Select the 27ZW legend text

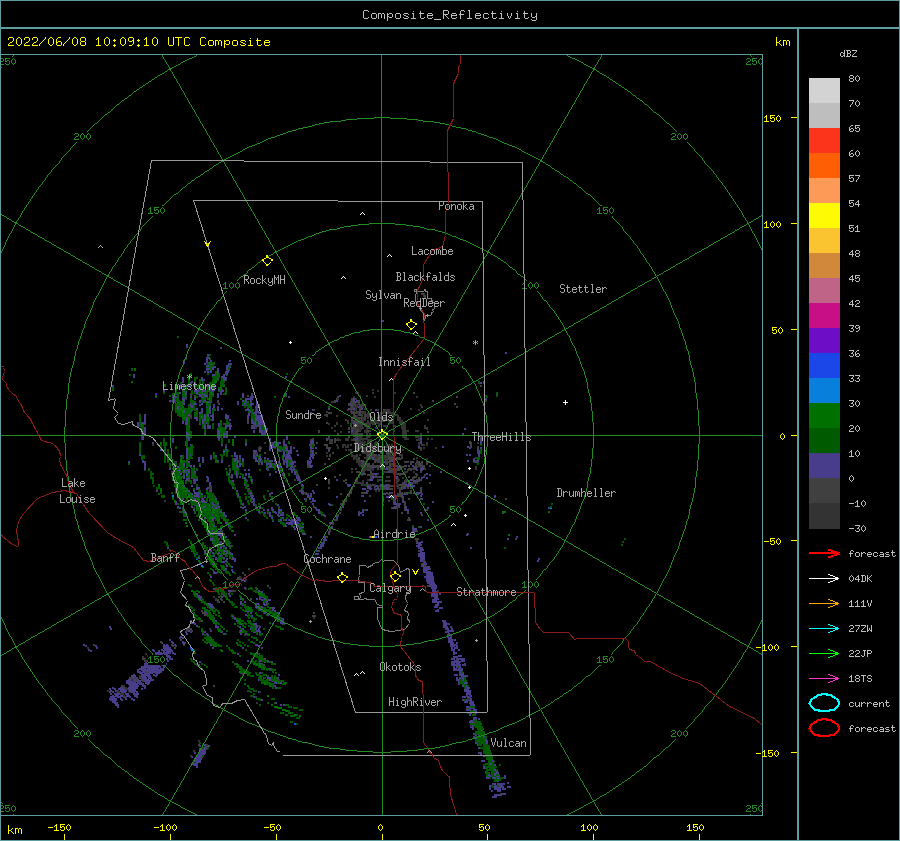coord(860,629)
